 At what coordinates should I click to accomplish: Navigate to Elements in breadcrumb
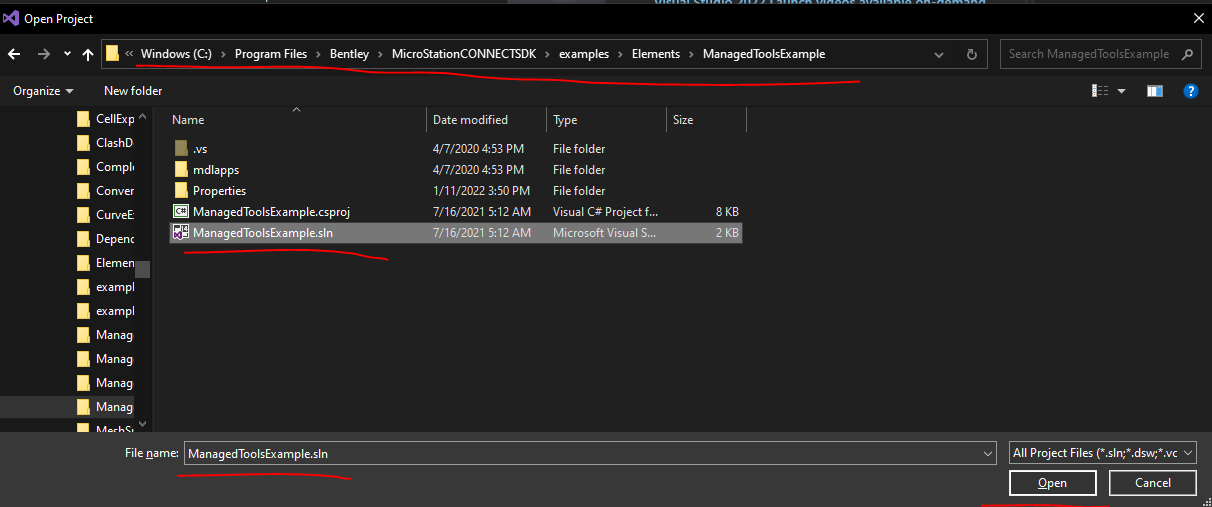[x=656, y=54]
